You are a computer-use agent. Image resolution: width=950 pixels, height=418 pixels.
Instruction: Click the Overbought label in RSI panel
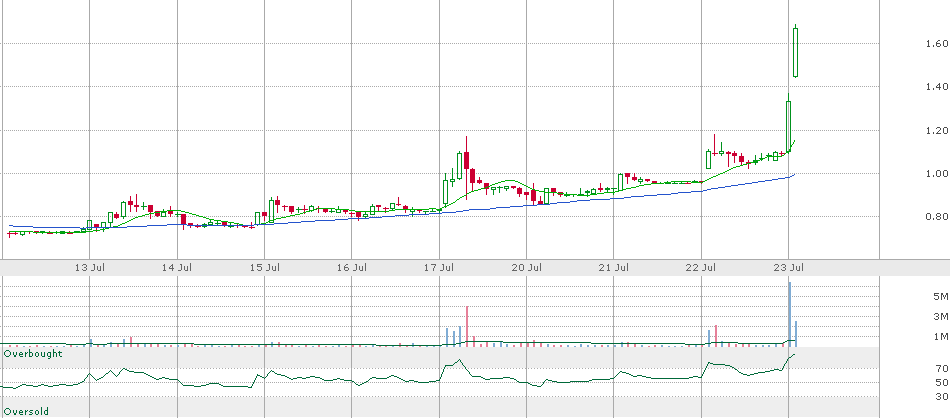pyautogui.click(x=33, y=353)
